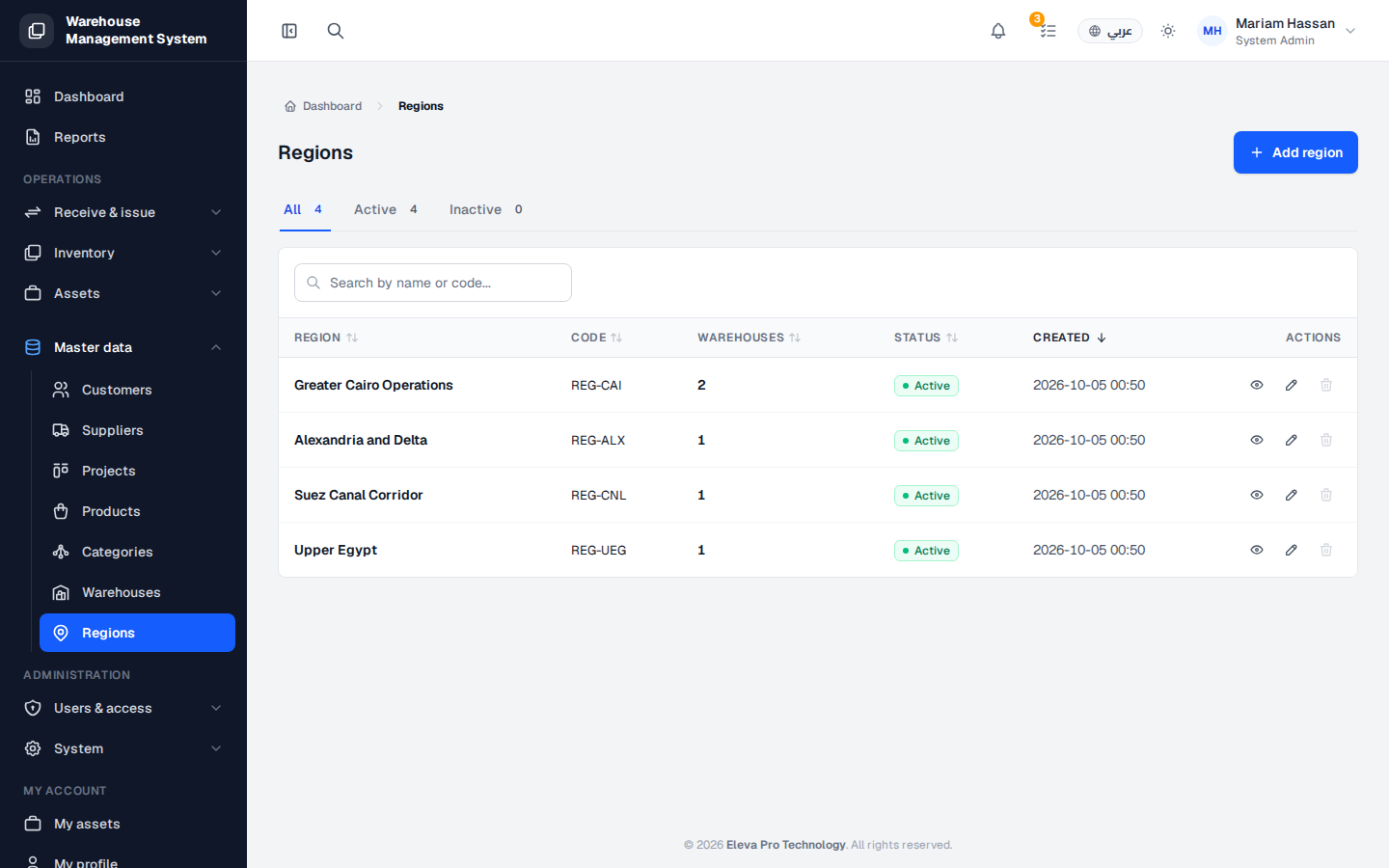Edit Upper Egypt pencil icon

click(1292, 550)
